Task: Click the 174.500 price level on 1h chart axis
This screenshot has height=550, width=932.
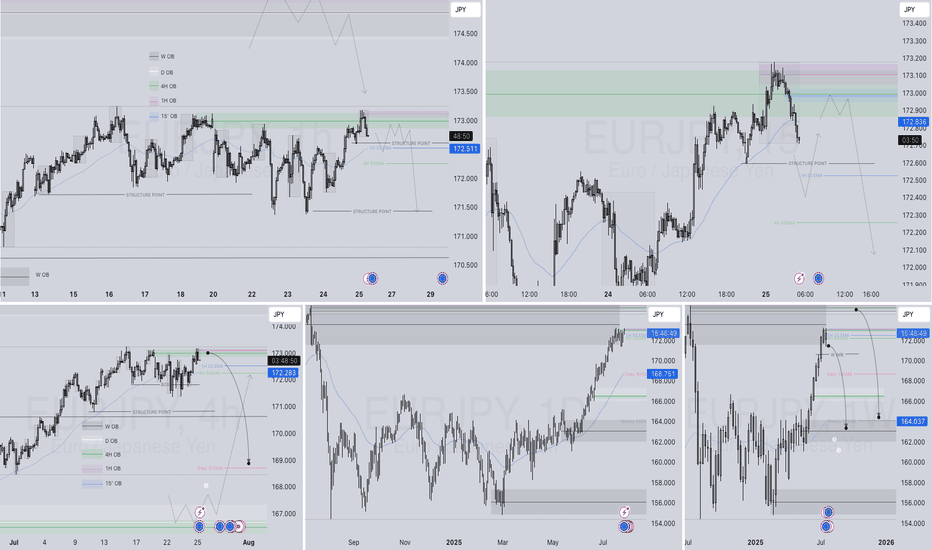Action: (465, 34)
